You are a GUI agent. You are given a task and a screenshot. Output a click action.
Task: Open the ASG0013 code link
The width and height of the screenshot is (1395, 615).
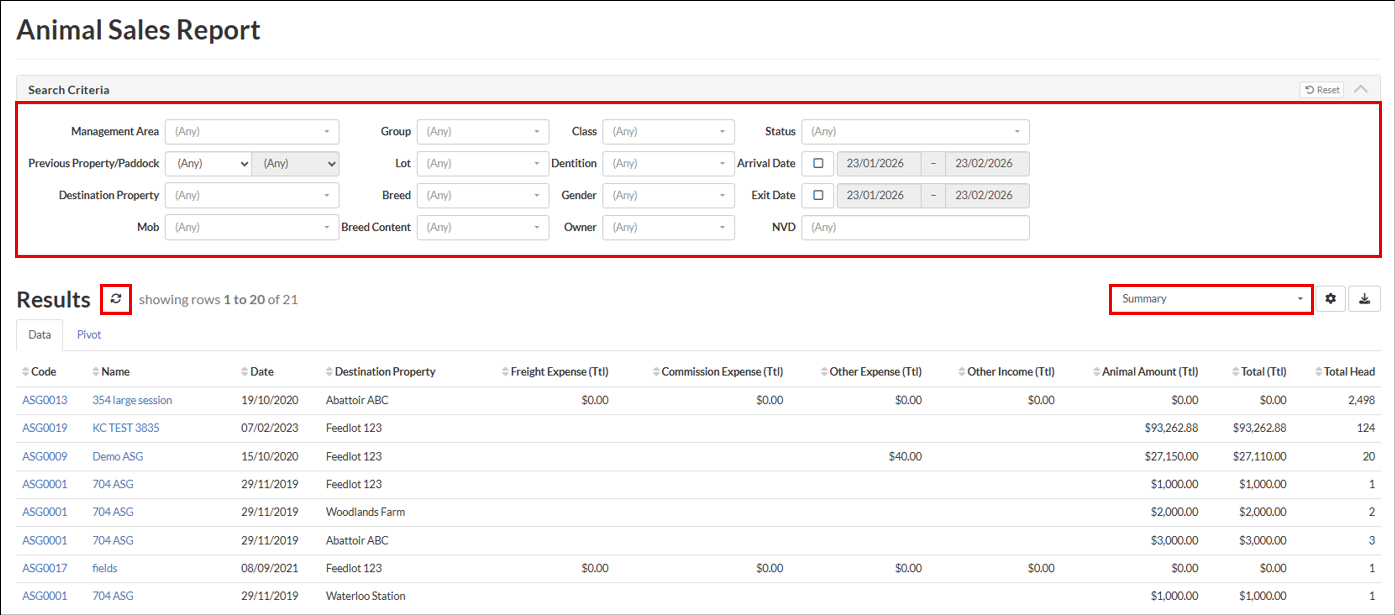(45, 400)
